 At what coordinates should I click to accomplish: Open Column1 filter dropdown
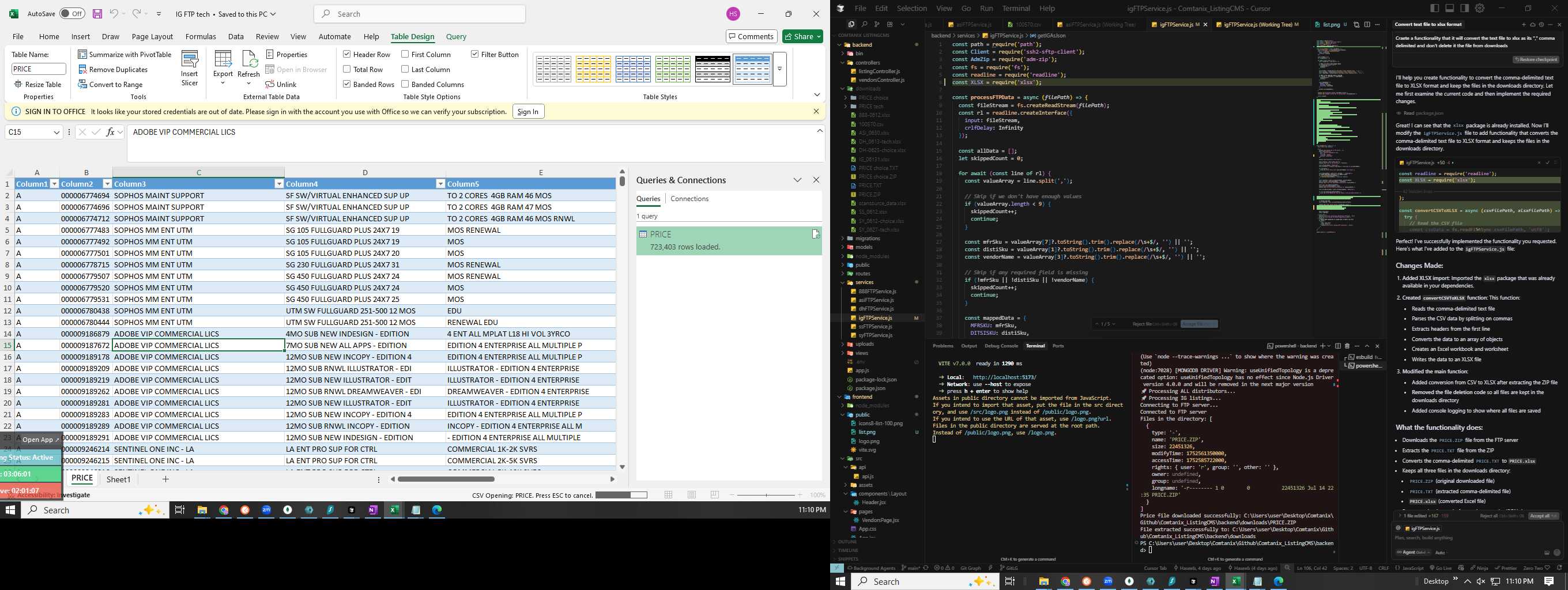(x=54, y=184)
